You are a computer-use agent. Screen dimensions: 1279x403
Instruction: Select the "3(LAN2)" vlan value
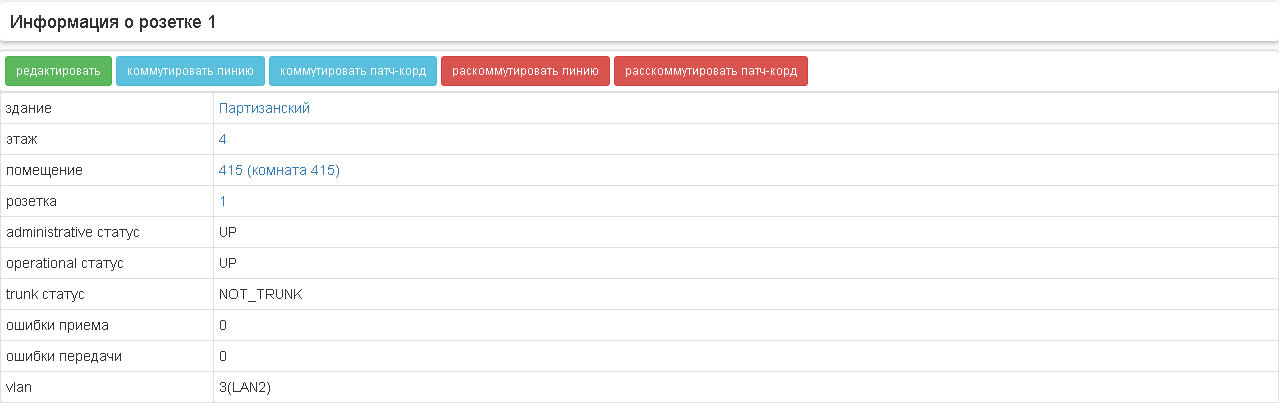click(245, 387)
